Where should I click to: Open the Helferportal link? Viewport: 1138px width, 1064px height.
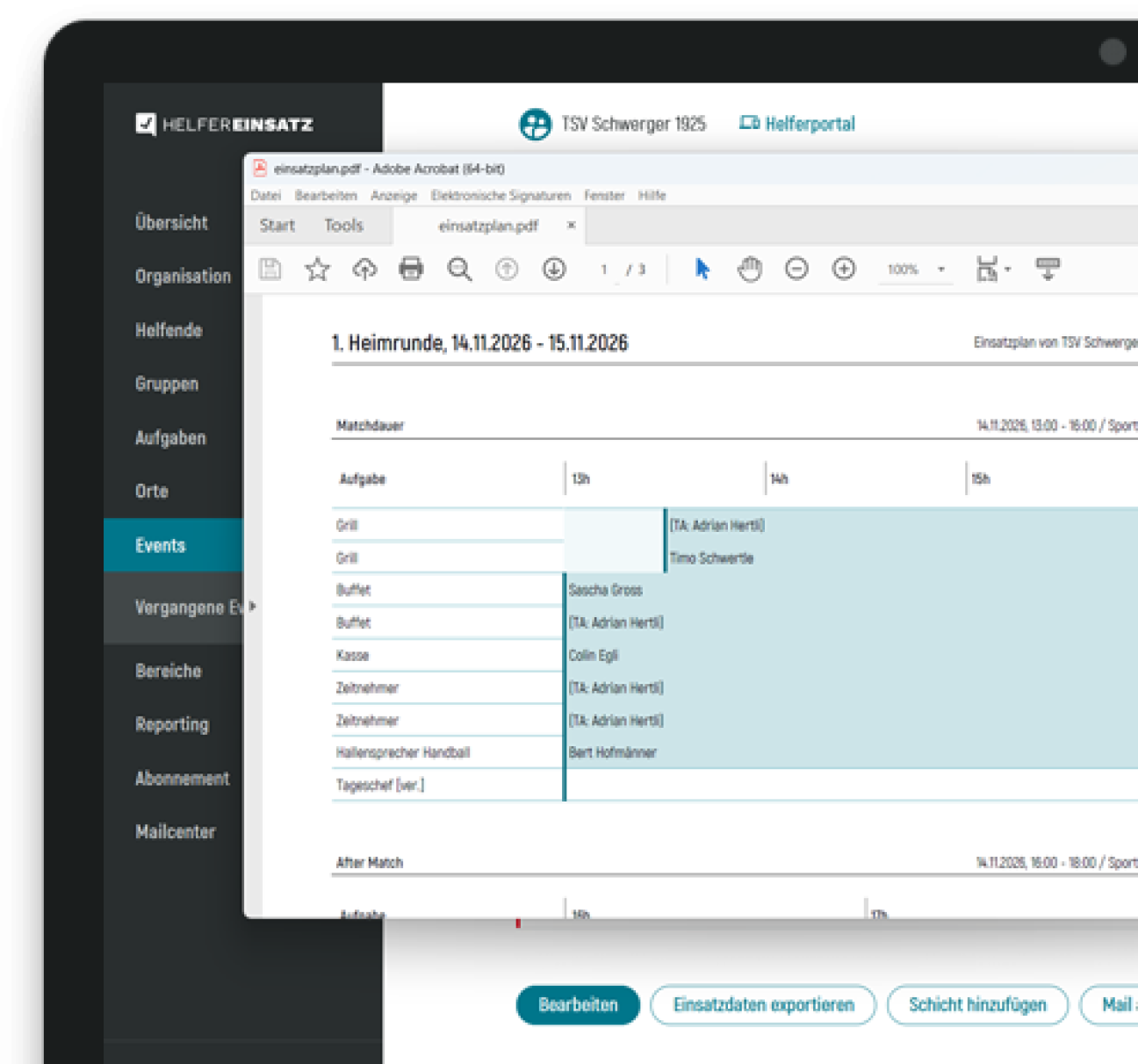pos(797,124)
